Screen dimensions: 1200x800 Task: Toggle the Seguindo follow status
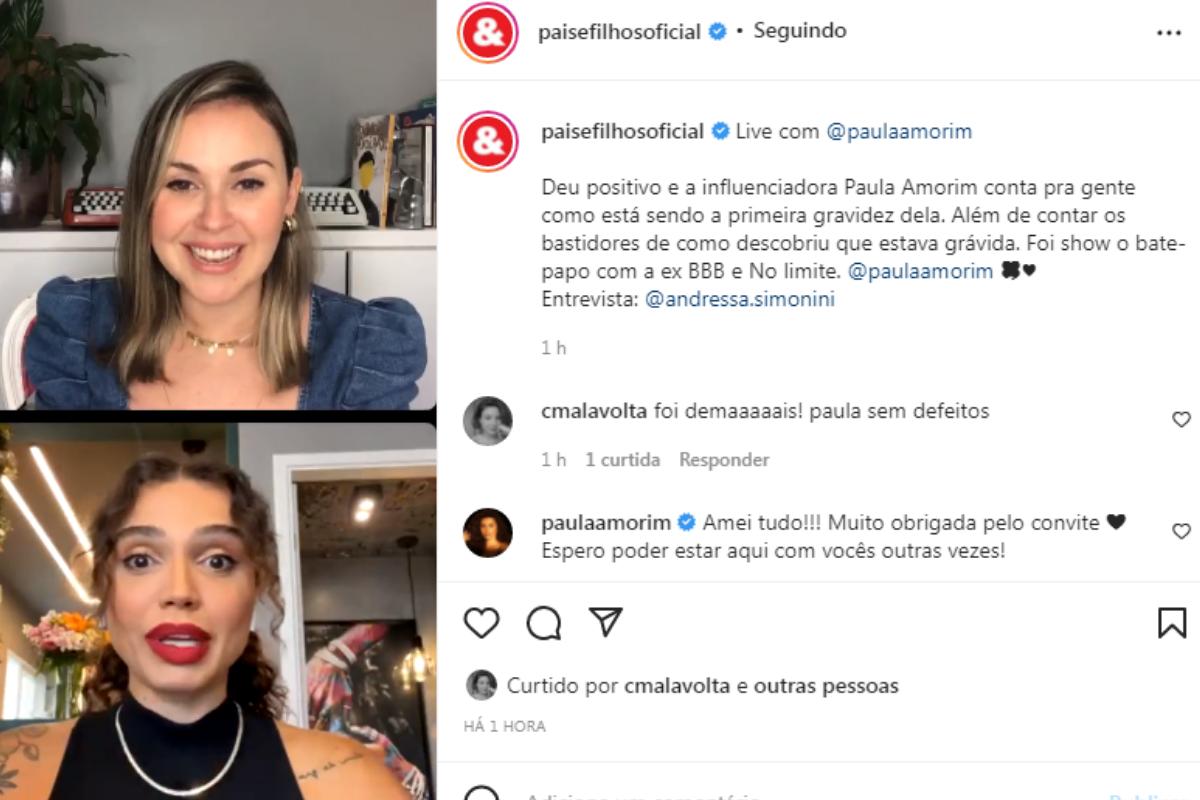click(x=800, y=31)
